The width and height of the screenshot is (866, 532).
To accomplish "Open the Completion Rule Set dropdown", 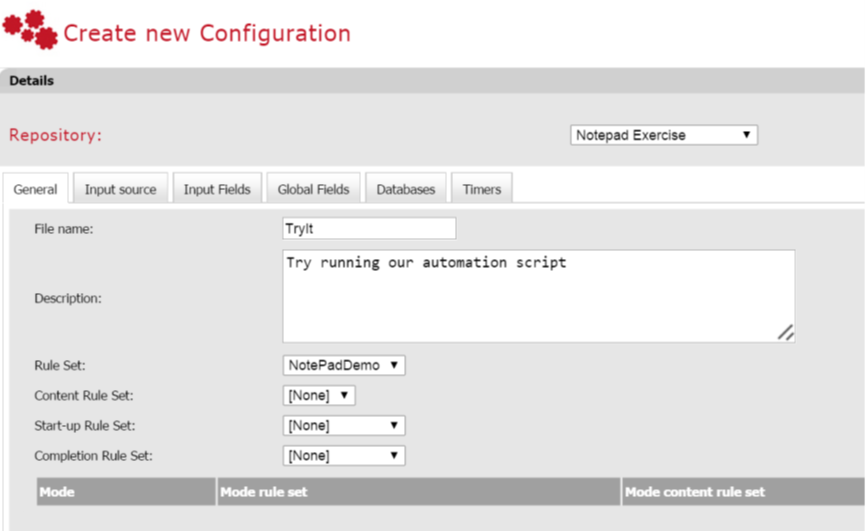I will 344,456.
